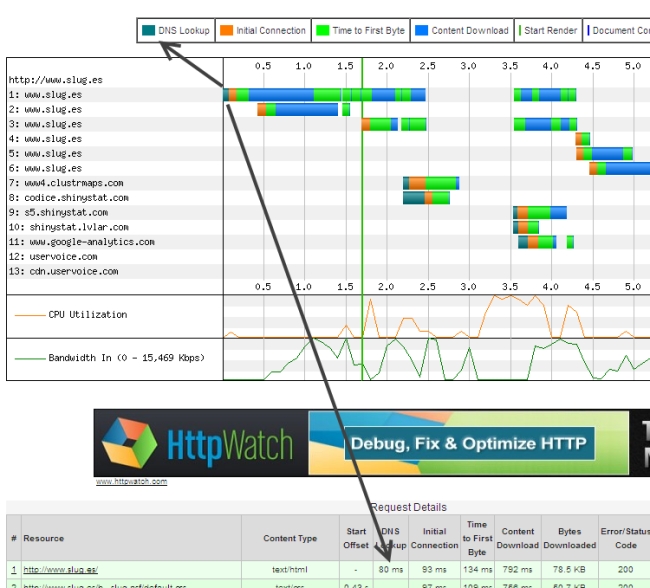
Task: Click the Bytes Downloaded column header
Action: coord(570,538)
